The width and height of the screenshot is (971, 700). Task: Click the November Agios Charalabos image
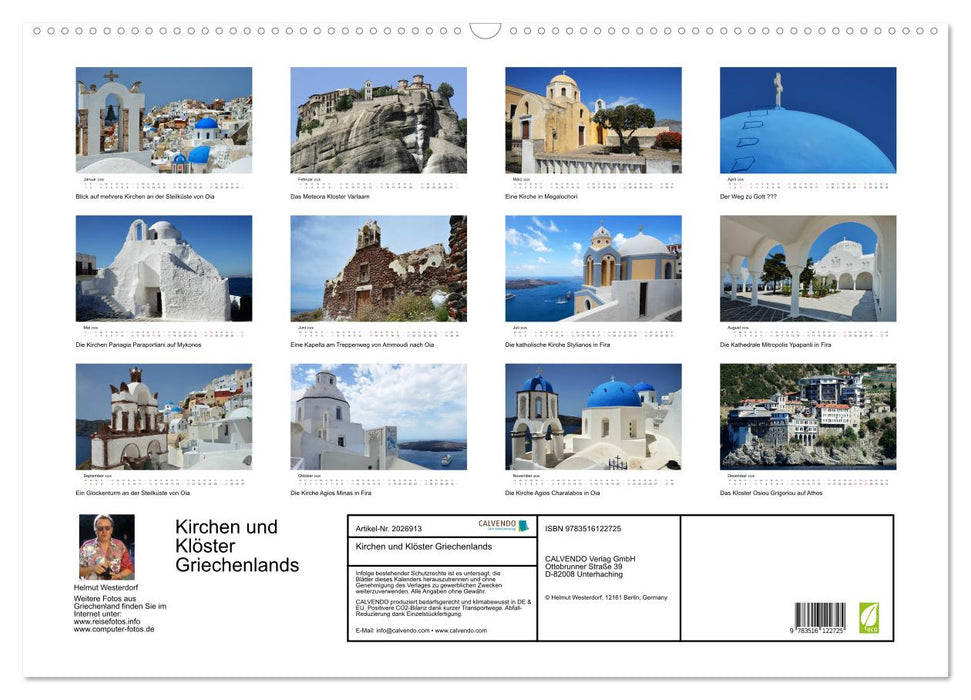click(x=592, y=417)
